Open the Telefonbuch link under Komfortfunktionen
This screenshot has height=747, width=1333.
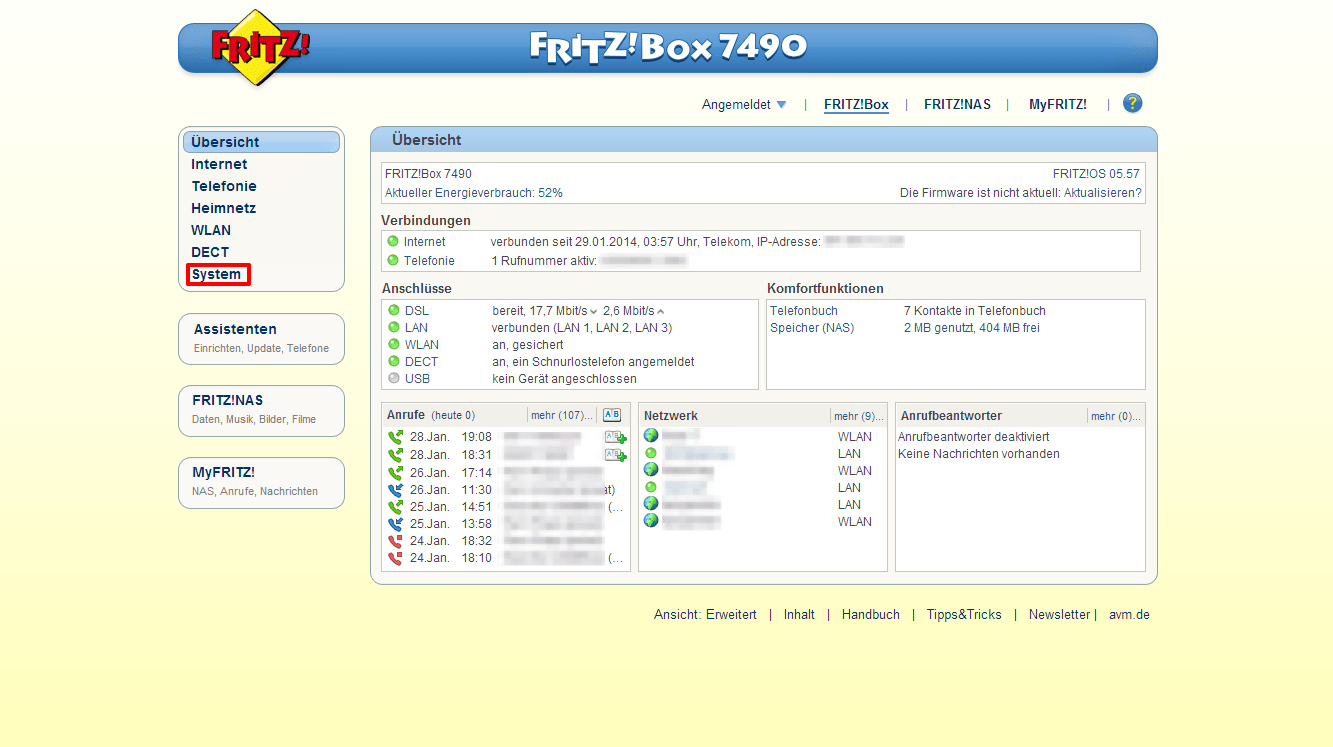(804, 311)
